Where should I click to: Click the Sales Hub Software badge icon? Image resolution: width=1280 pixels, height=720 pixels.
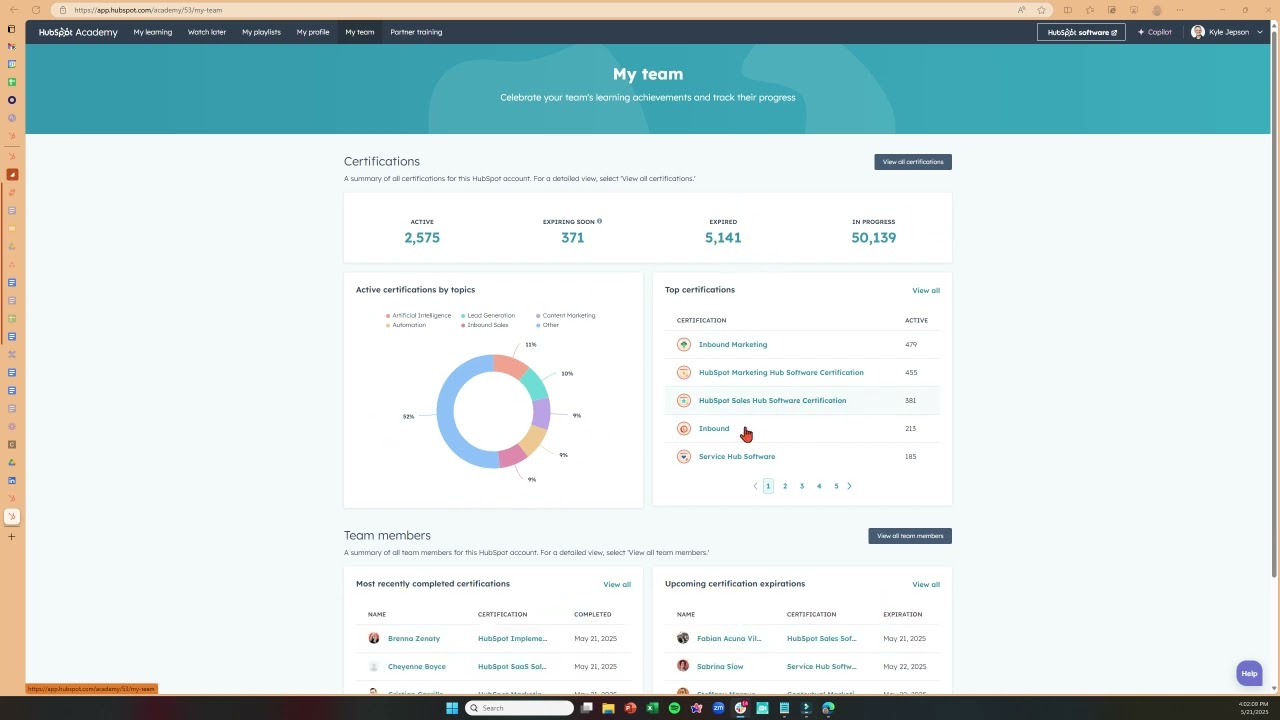pyautogui.click(x=684, y=401)
